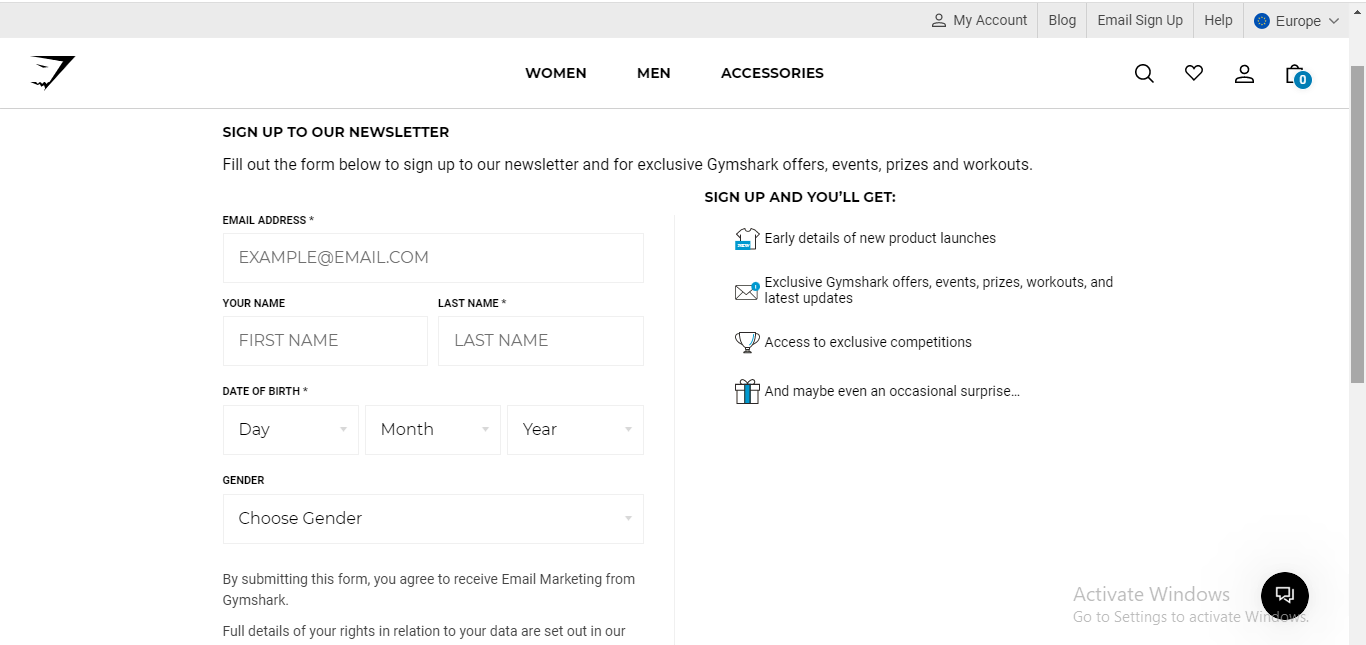Open the Month dropdown
Image resolution: width=1366 pixels, height=645 pixels.
pos(433,430)
